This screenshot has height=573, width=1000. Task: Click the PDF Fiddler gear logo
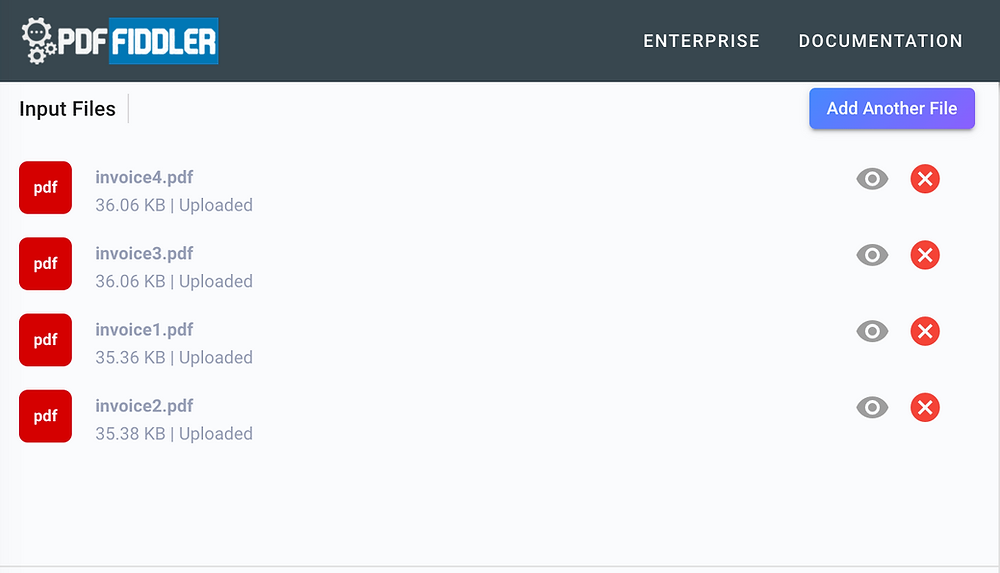point(38,41)
